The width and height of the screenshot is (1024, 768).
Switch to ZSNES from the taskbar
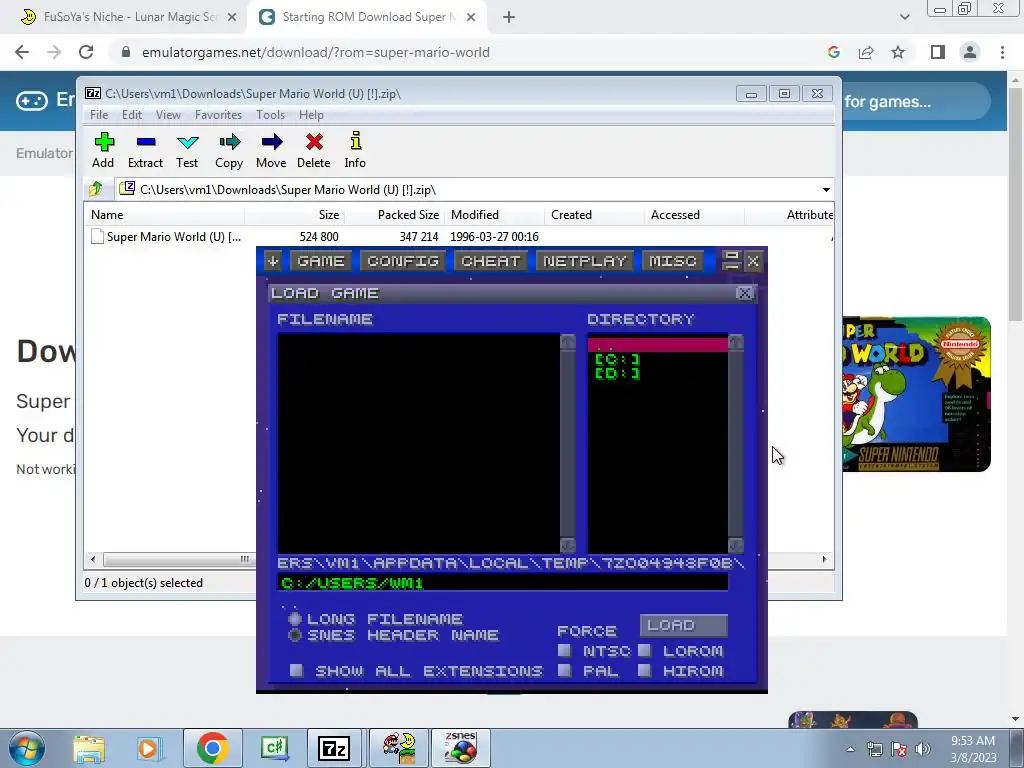[460, 748]
